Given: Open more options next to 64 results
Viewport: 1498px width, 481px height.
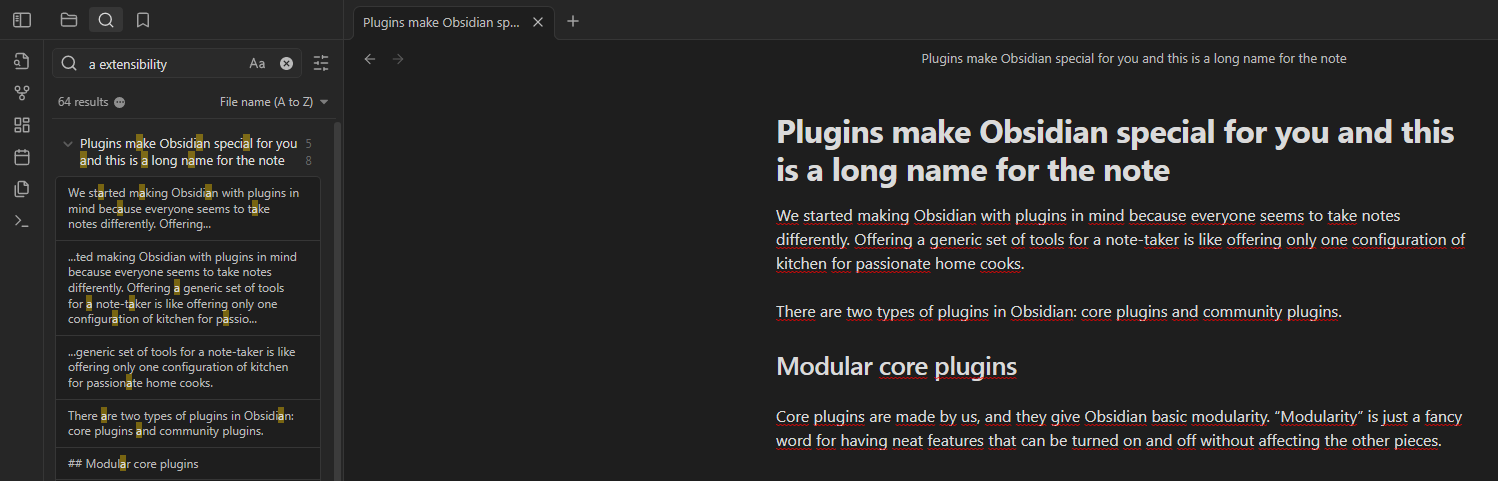Looking at the screenshot, I should pyautogui.click(x=120, y=102).
